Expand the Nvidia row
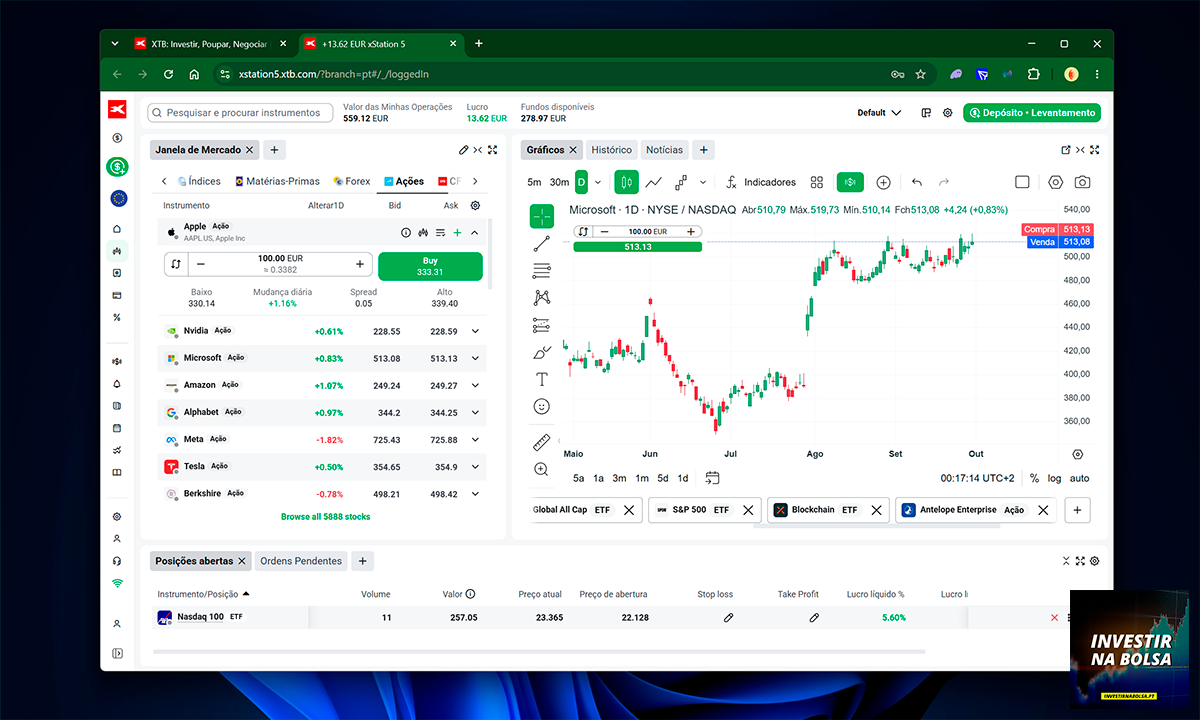The width and height of the screenshot is (1200, 720). tap(475, 331)
